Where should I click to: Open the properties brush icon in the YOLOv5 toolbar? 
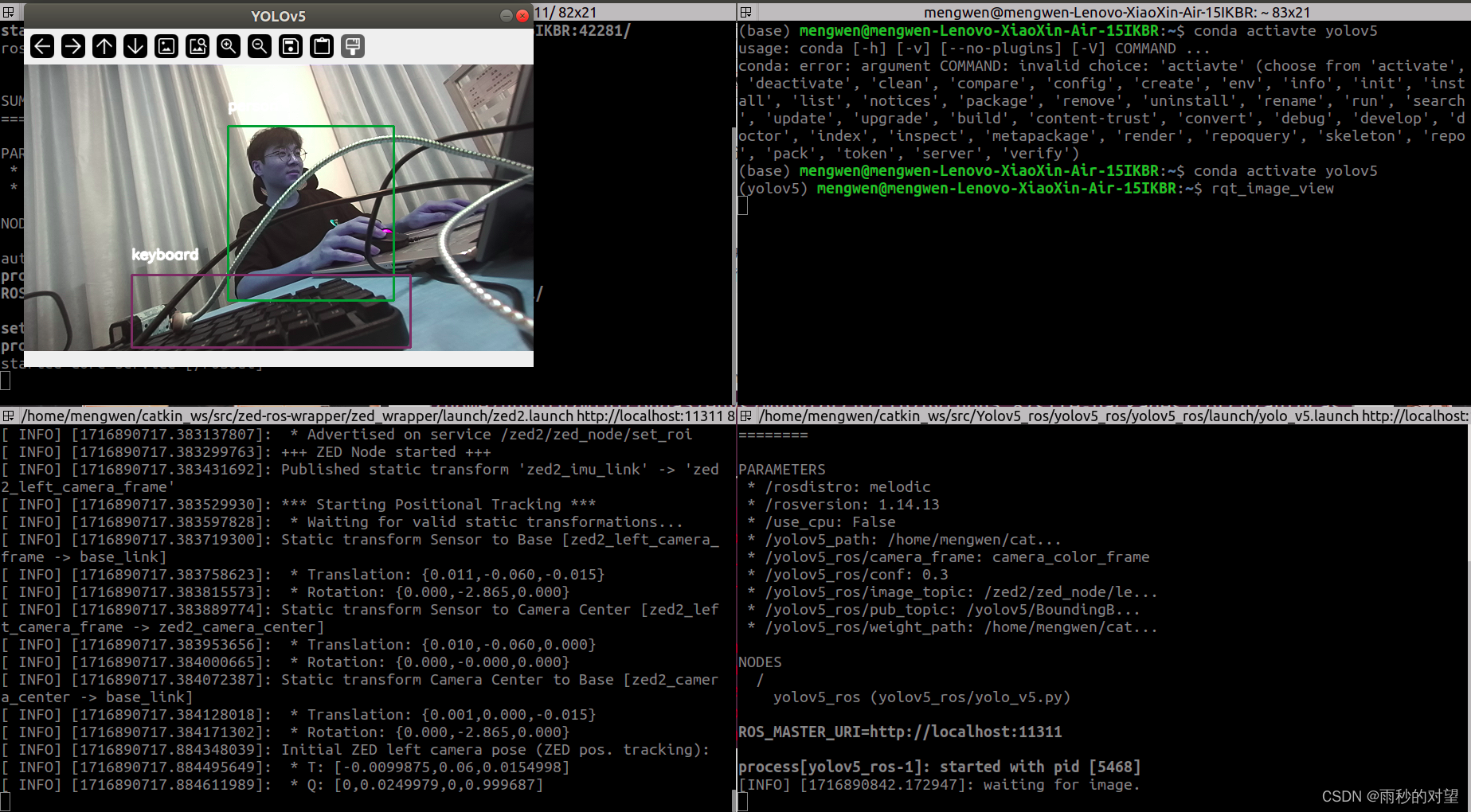pos(353,46)
